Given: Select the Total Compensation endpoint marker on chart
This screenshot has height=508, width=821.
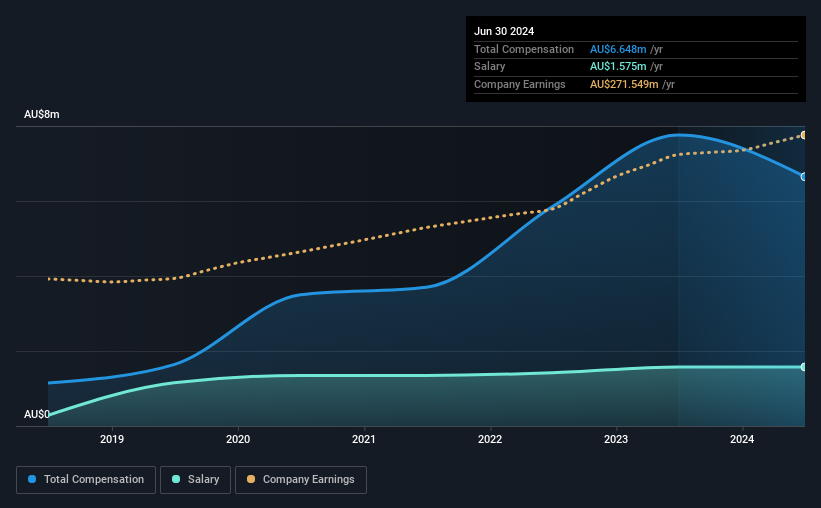Looking at the screenshot, I should [804, 177].
